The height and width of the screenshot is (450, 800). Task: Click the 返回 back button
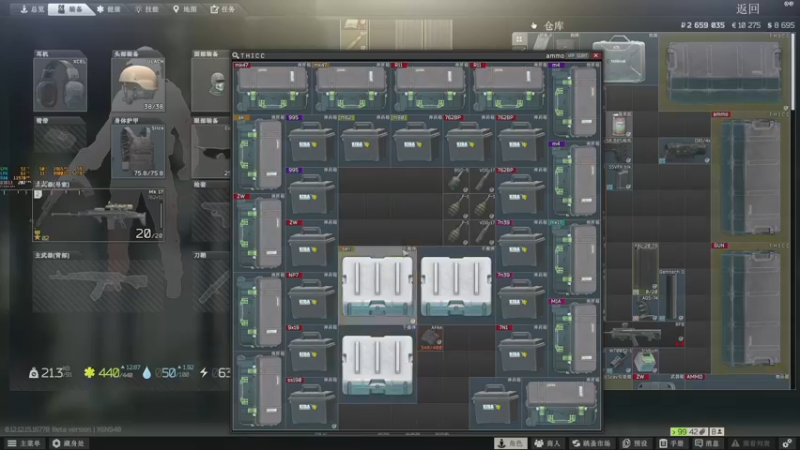tap(748, 9)
